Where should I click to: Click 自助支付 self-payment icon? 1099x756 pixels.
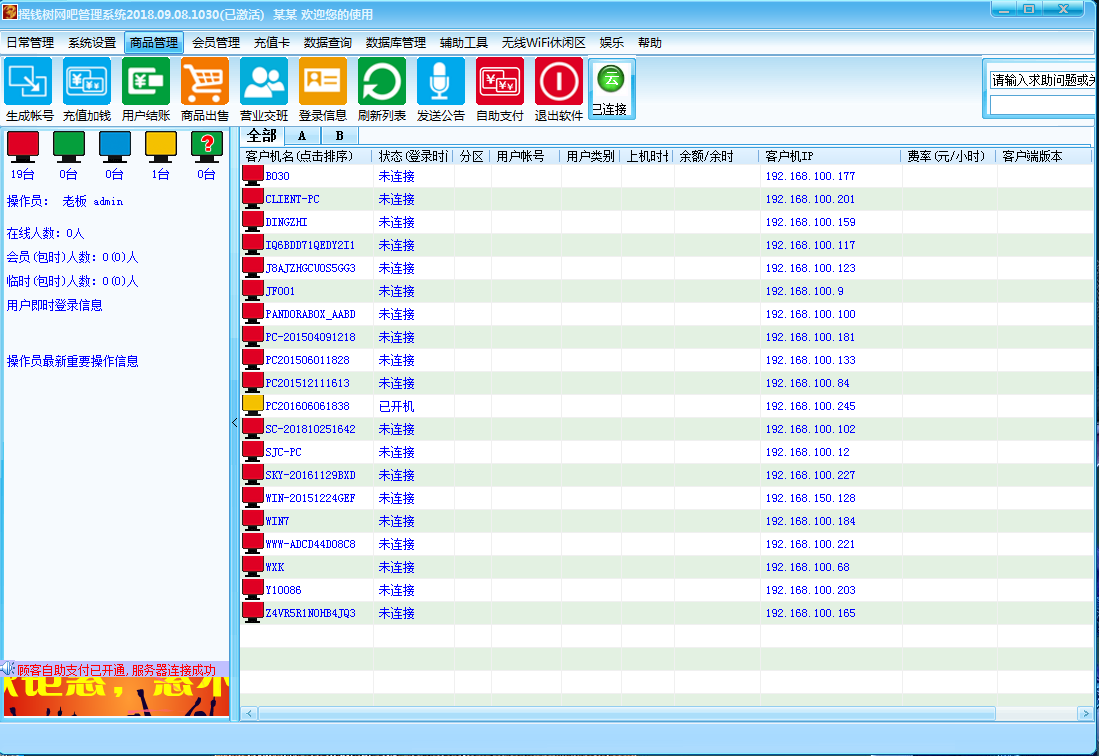click(x=500, y=82)
